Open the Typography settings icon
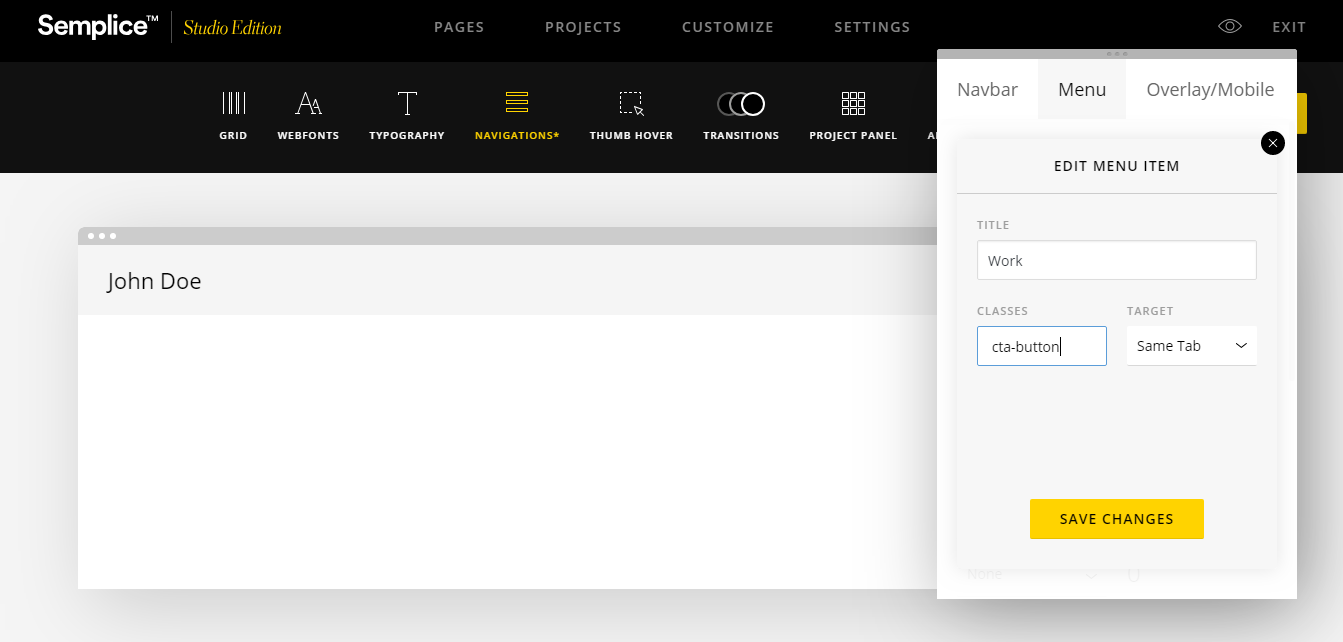 tap(406, 104)
